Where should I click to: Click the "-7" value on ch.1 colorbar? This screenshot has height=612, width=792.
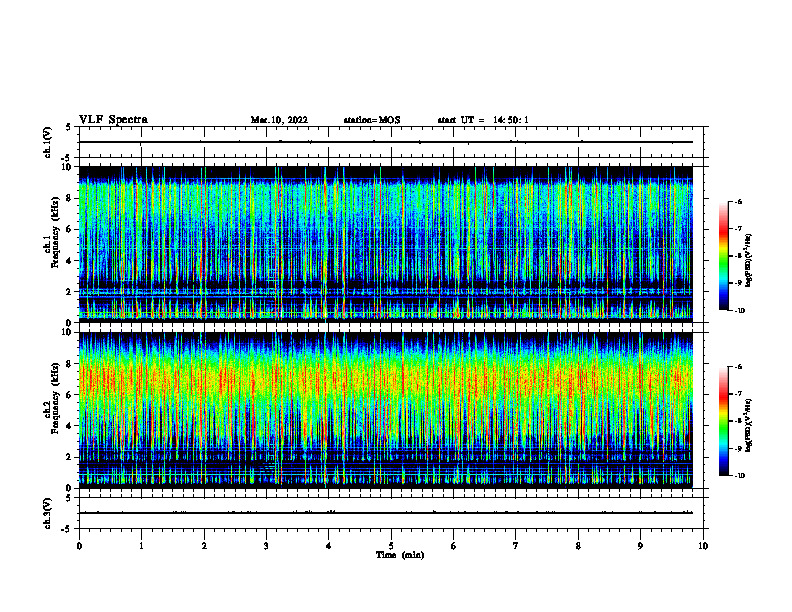[x=739, y=229]
